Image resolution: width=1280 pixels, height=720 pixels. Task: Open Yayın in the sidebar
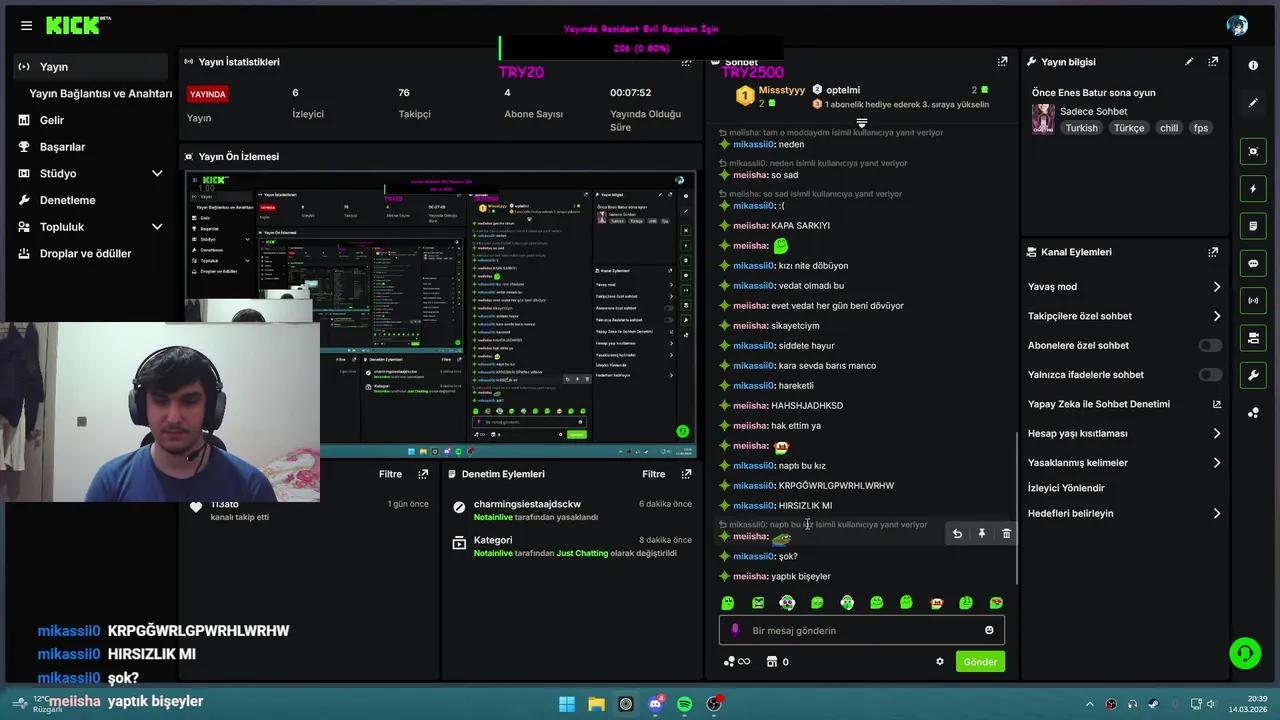91,67
